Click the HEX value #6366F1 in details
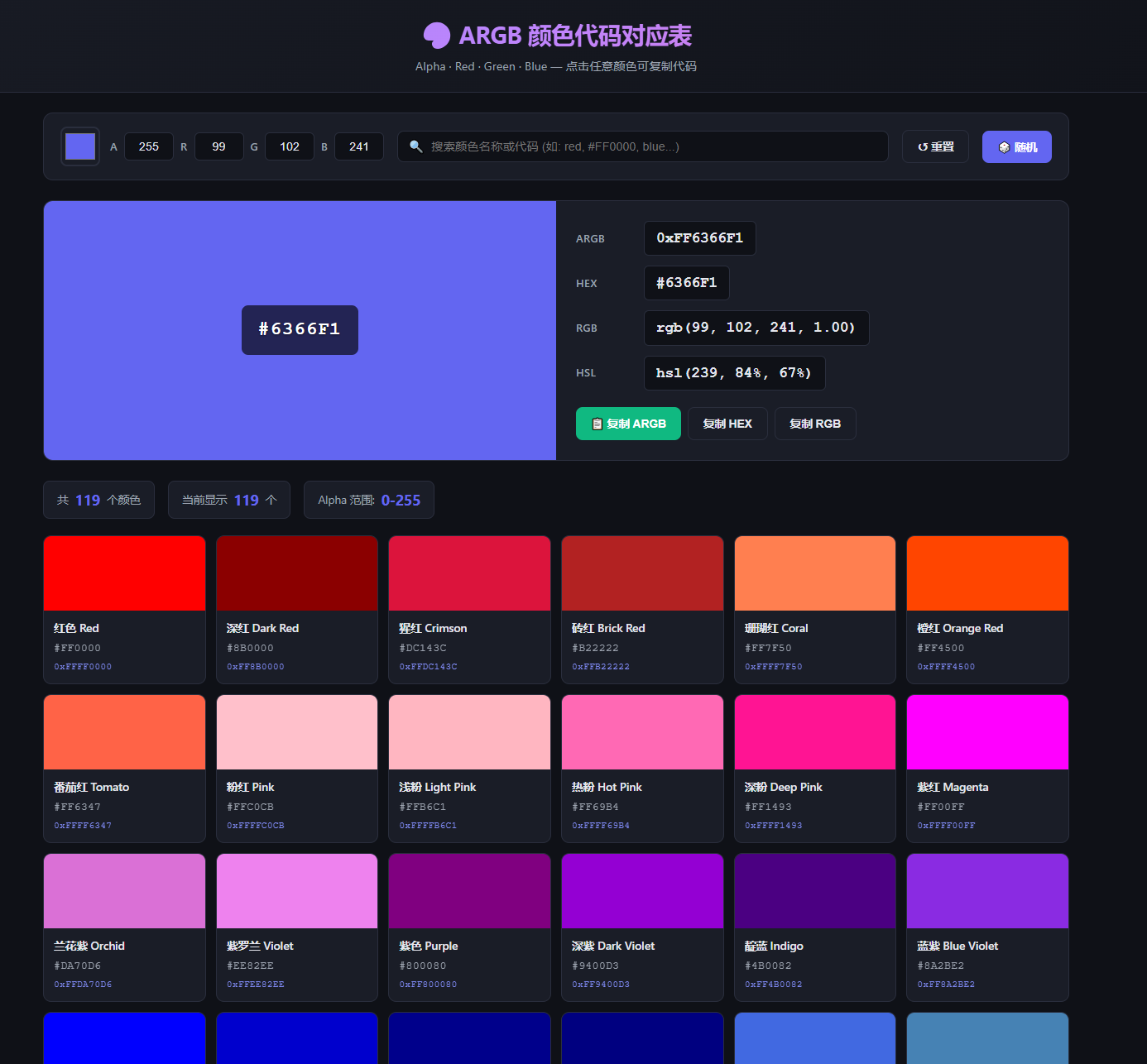Viewport: 1147px width, 1064px height. [x=687, y=283]
